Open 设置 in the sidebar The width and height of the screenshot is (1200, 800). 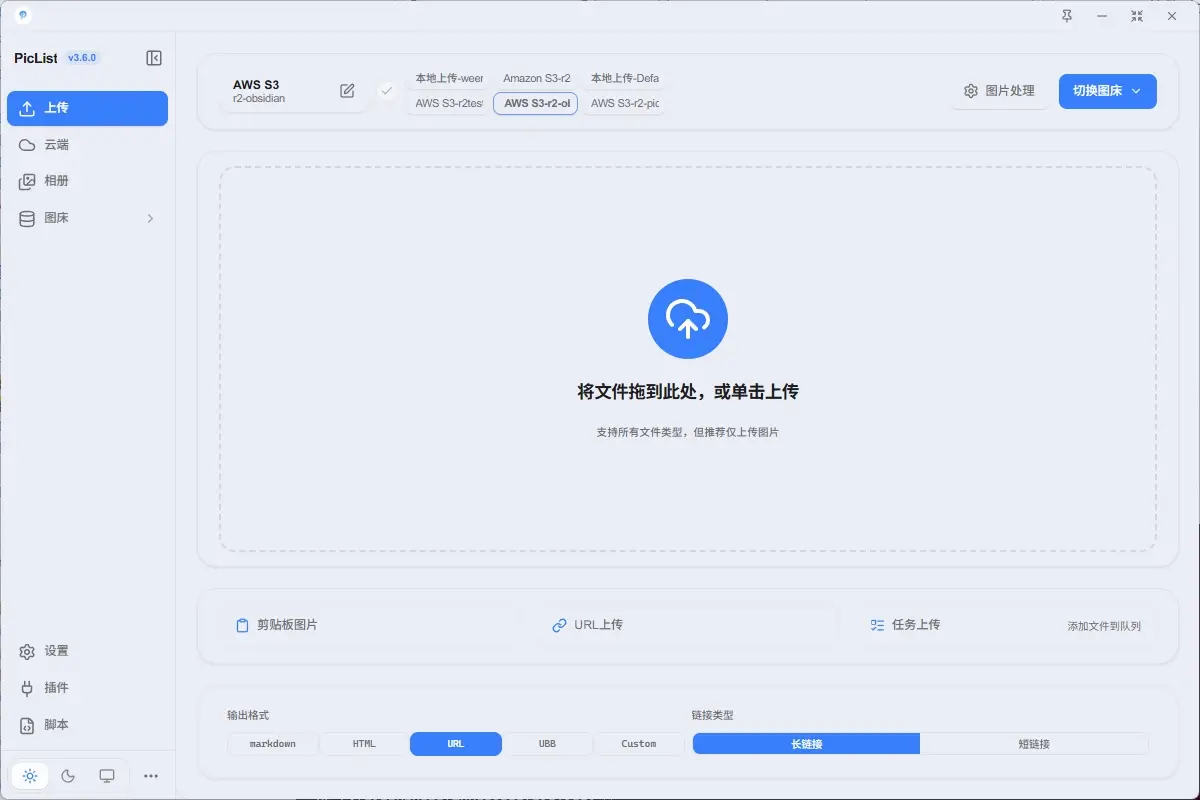(x=87, y=651)
